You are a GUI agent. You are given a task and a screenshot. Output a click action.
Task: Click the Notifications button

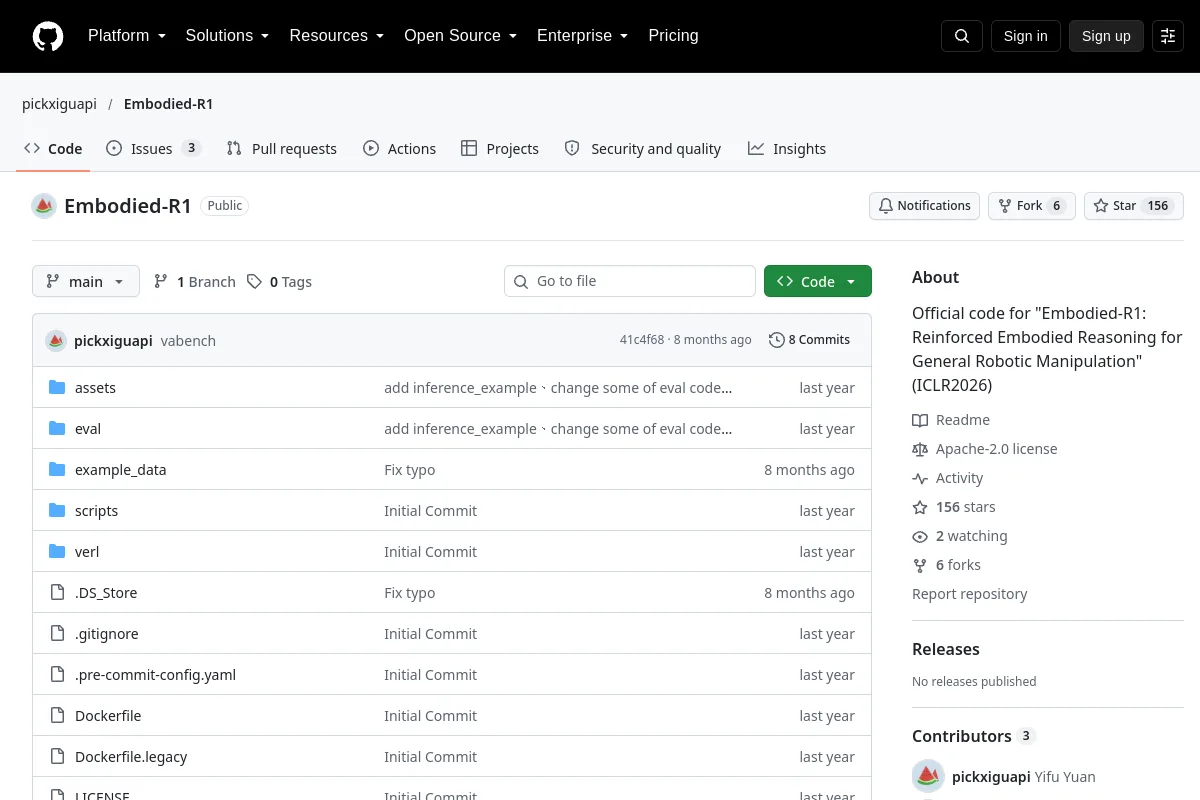[x=924, y=206]
